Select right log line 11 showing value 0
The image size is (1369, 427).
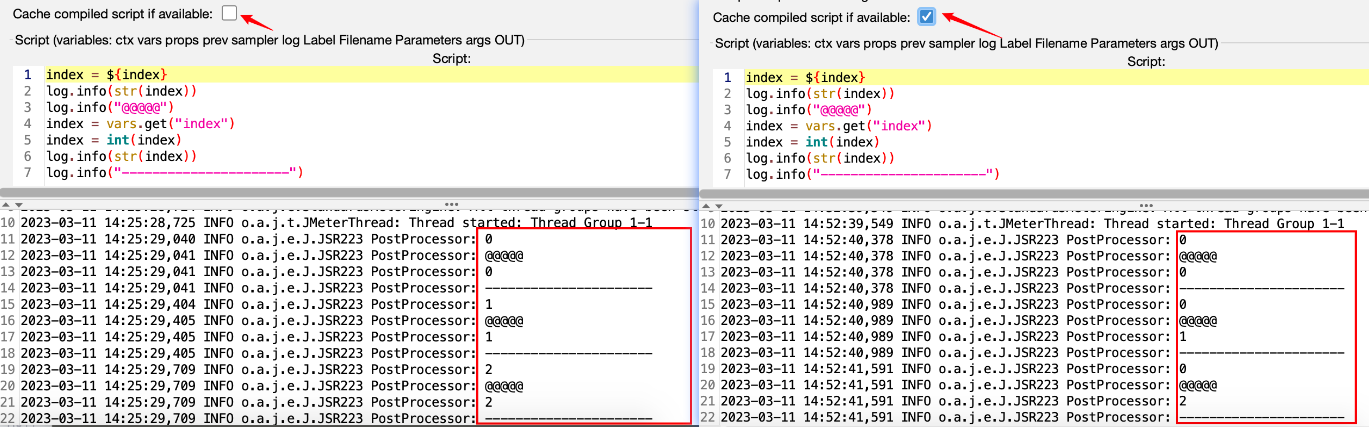(953, 240)
